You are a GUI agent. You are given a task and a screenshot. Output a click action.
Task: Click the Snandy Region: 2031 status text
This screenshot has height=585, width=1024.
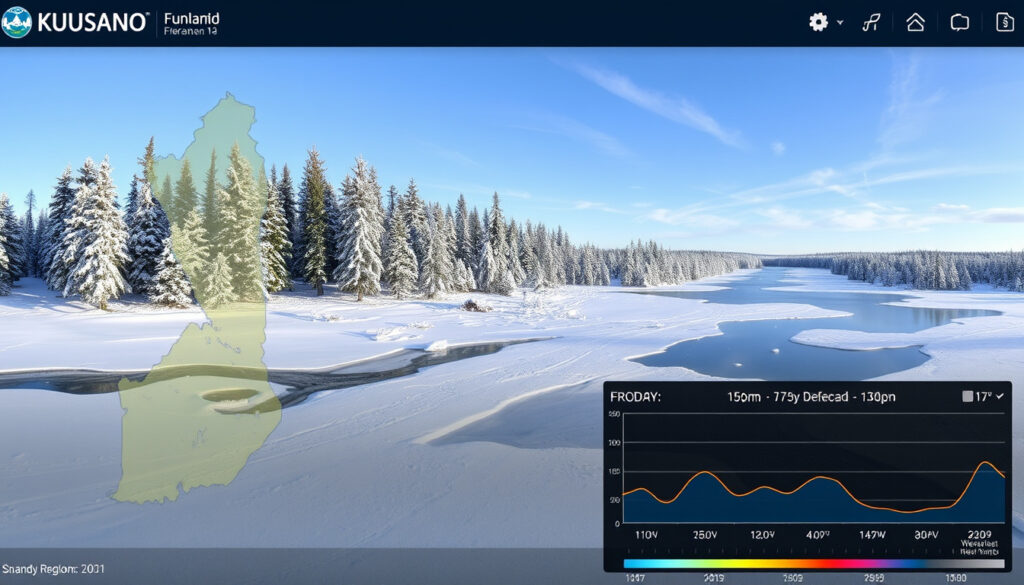click(x=53, y=569)
